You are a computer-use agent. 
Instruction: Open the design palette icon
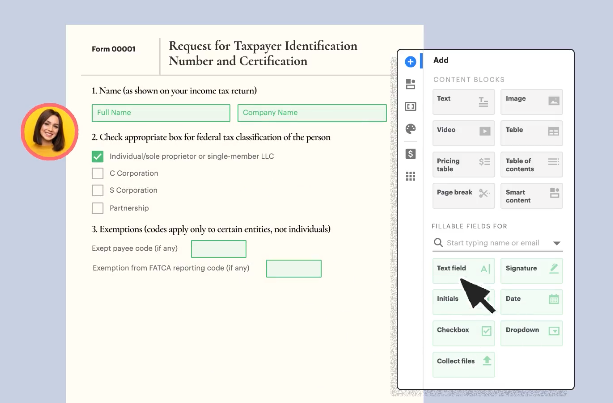click(410, 129)
